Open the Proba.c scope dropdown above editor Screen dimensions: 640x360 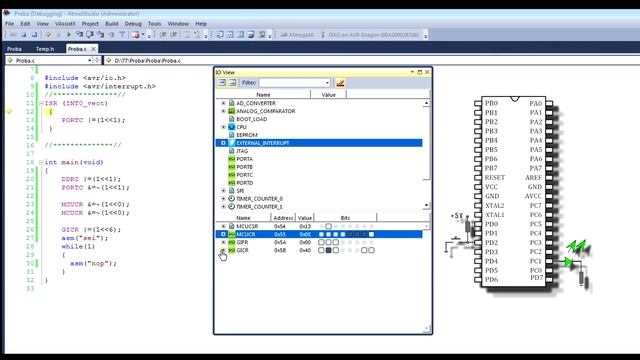pyautogui.click(x=89, y=60)
